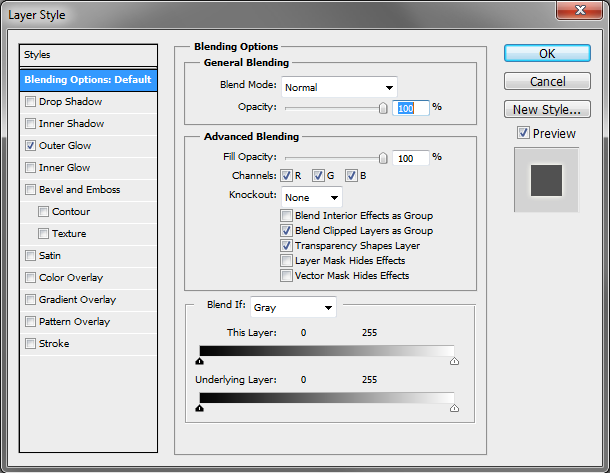Click the Cancel button
This screenshot has width=610, height=473.
(547, 81)
